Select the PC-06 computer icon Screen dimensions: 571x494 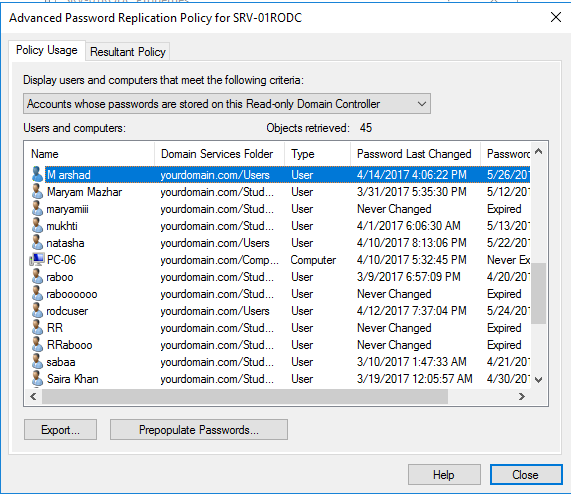coord(37,260)
